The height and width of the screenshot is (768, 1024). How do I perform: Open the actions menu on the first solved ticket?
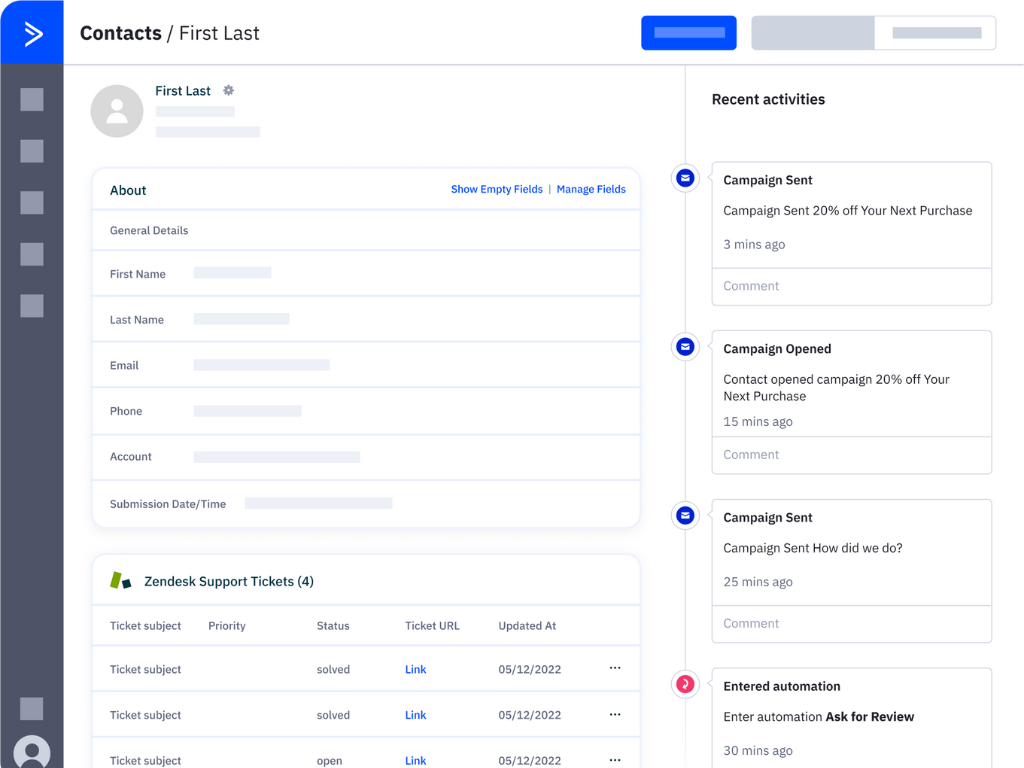coord(615,669)
